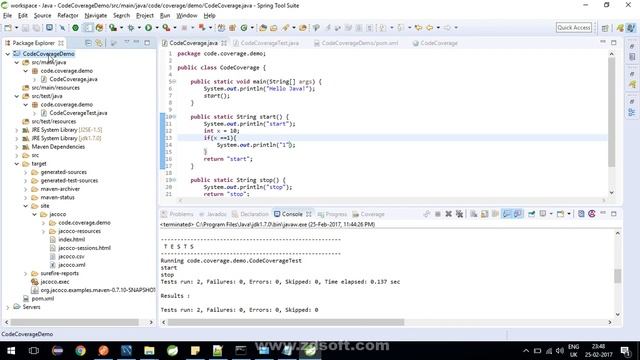Viewport: 640px width, 360px height.
Task: Click the editor vertical scrollbar
Action: [611, 112]
